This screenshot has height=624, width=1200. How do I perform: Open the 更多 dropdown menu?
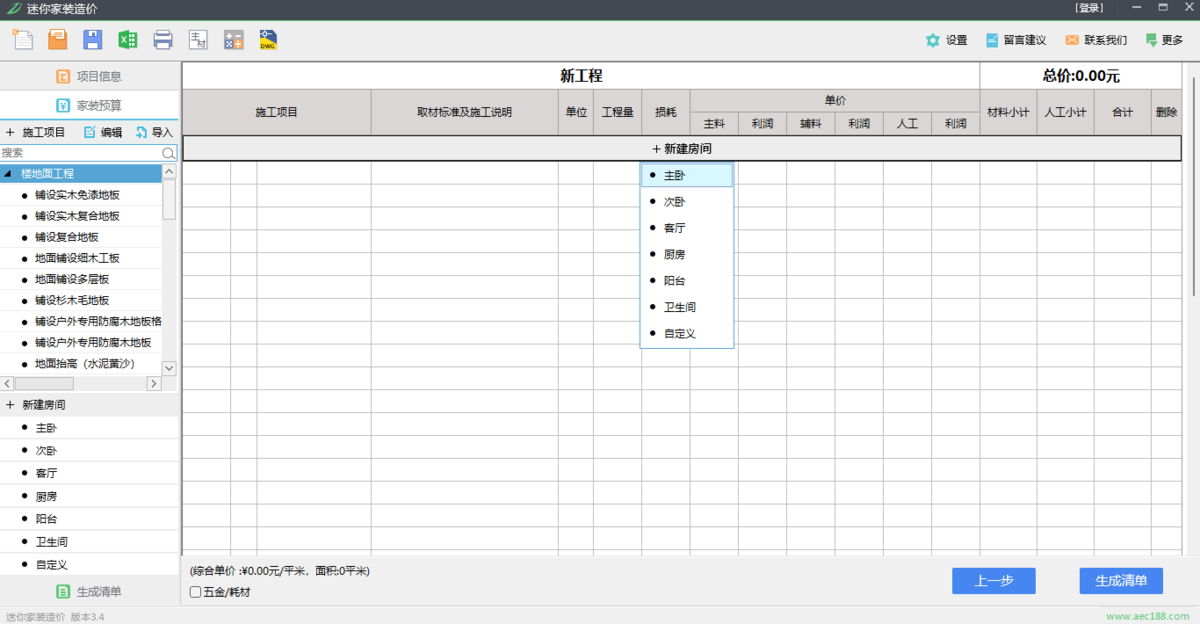pyautogui.click(x=1164, y=40)
